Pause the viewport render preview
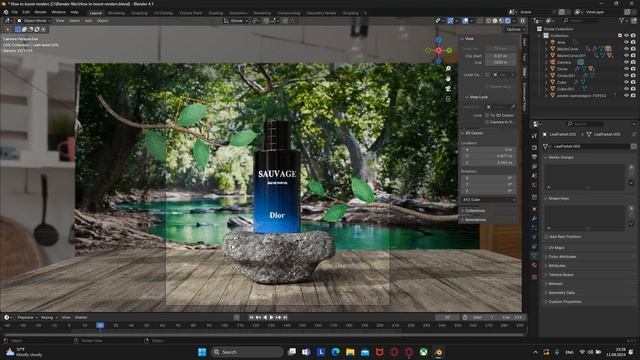This screenshot has width=640, height=360. pyautogui.click(x=522, y=20)
